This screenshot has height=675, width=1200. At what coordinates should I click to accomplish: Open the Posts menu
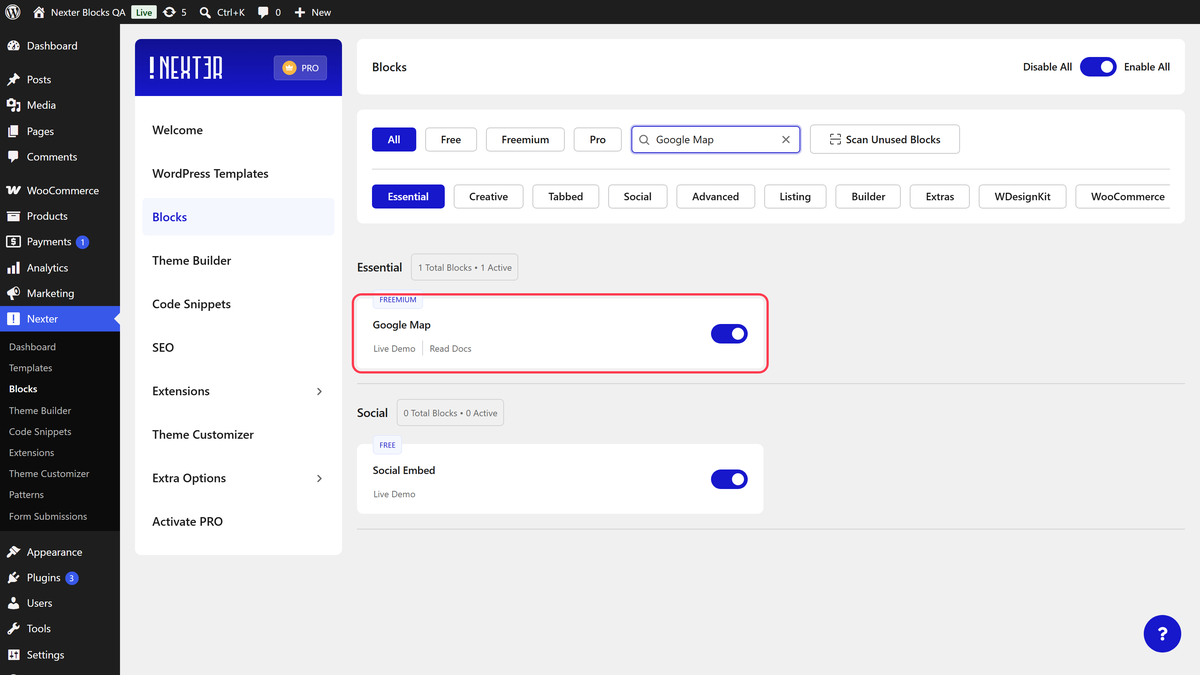[x=60, y=79]
